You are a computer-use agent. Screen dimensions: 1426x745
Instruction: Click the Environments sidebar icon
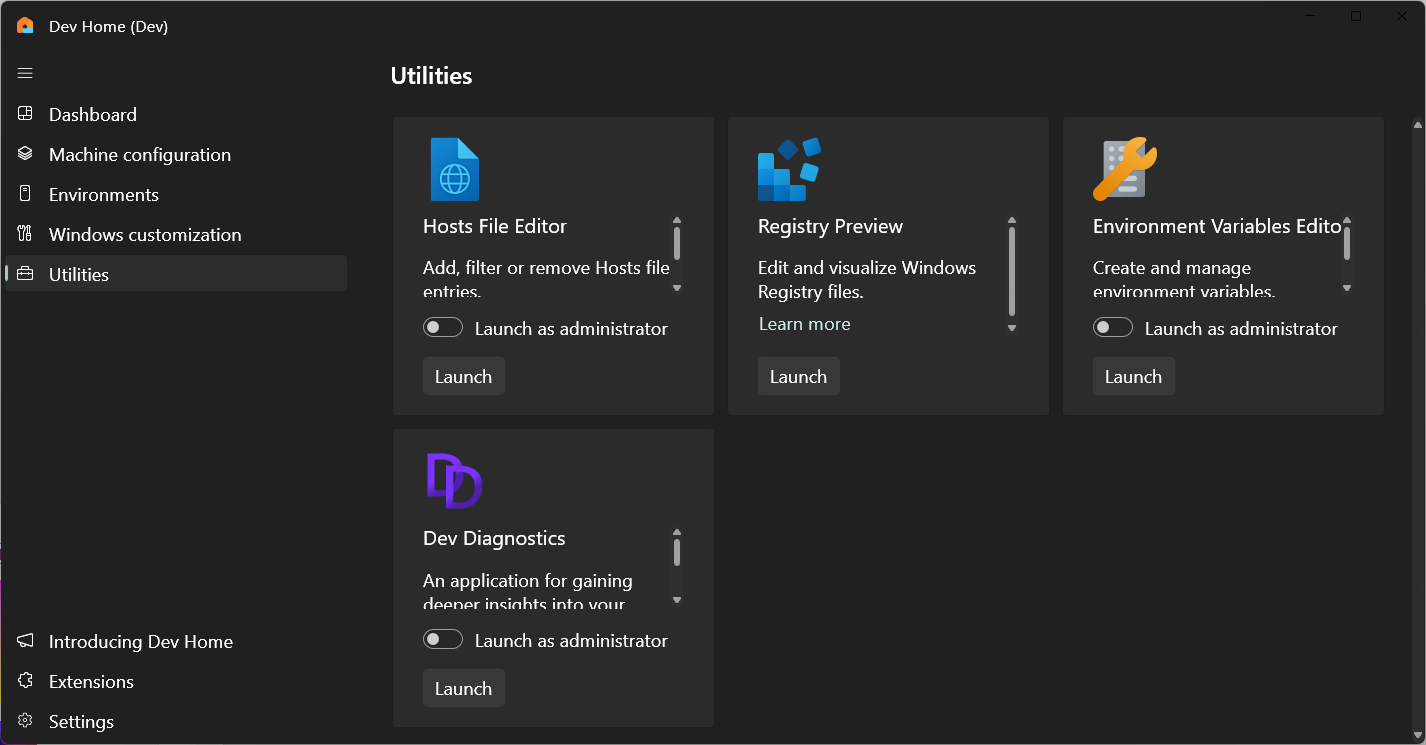tap(26, 194)
